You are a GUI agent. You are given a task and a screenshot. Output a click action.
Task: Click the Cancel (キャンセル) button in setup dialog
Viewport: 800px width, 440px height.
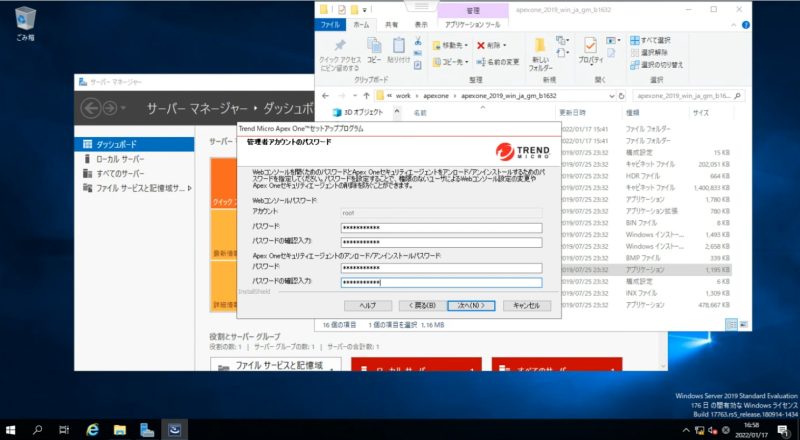pos(527,305)
